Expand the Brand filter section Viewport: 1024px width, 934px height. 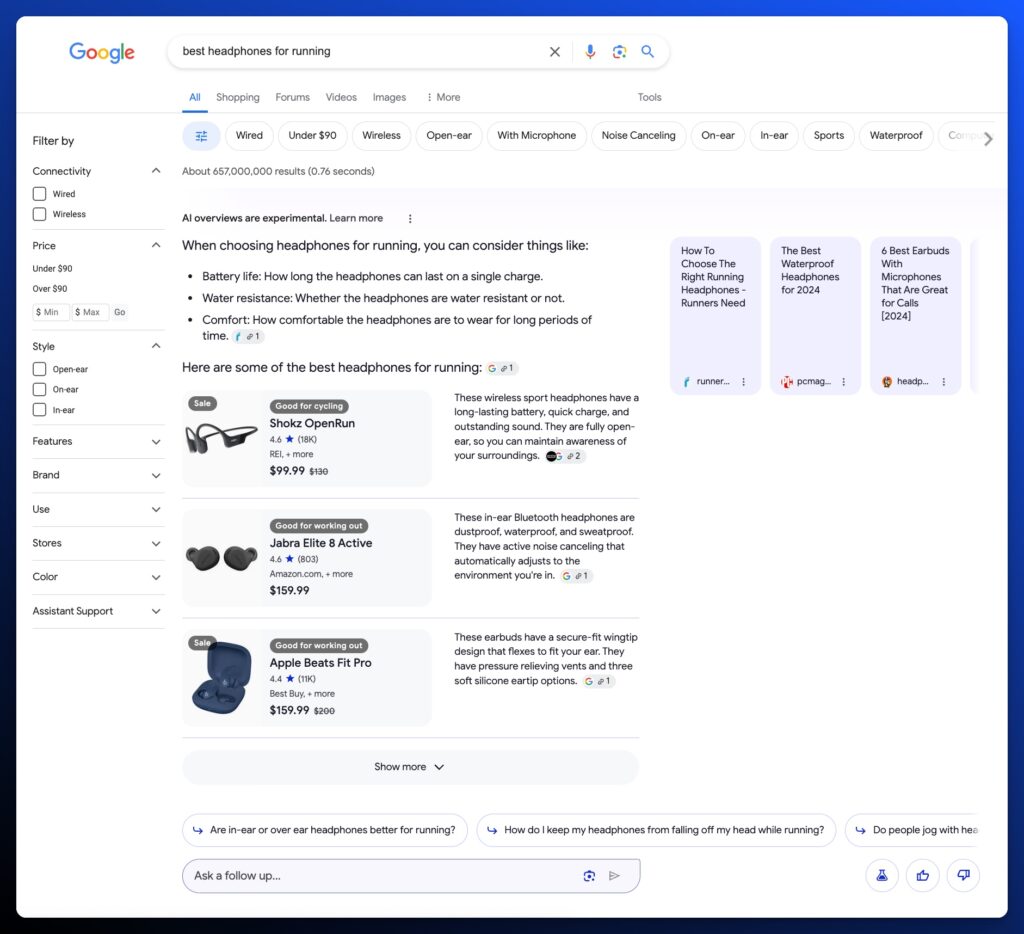coord(155,476)
